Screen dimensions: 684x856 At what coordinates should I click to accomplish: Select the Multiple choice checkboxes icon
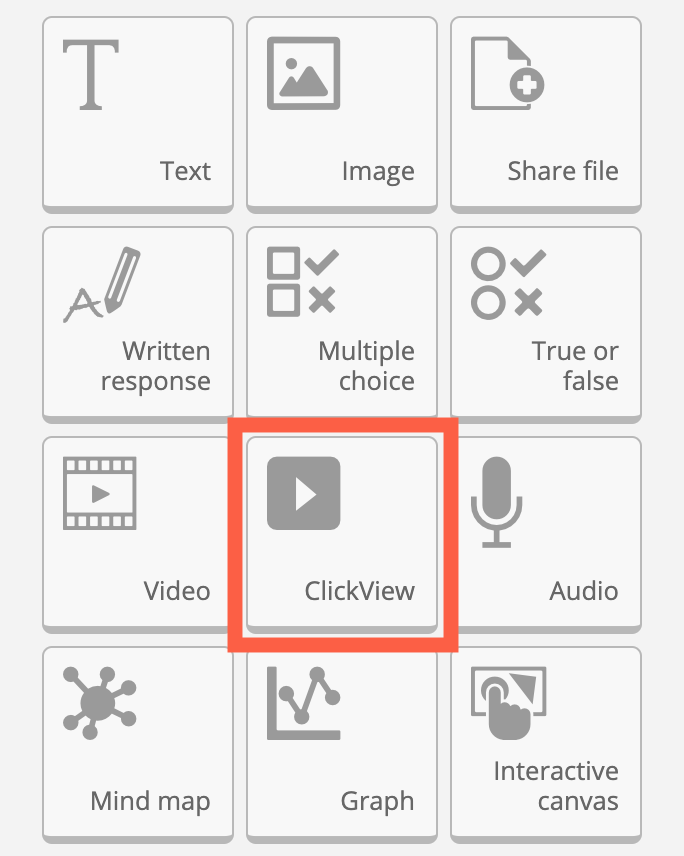click(x=303, y=282)
